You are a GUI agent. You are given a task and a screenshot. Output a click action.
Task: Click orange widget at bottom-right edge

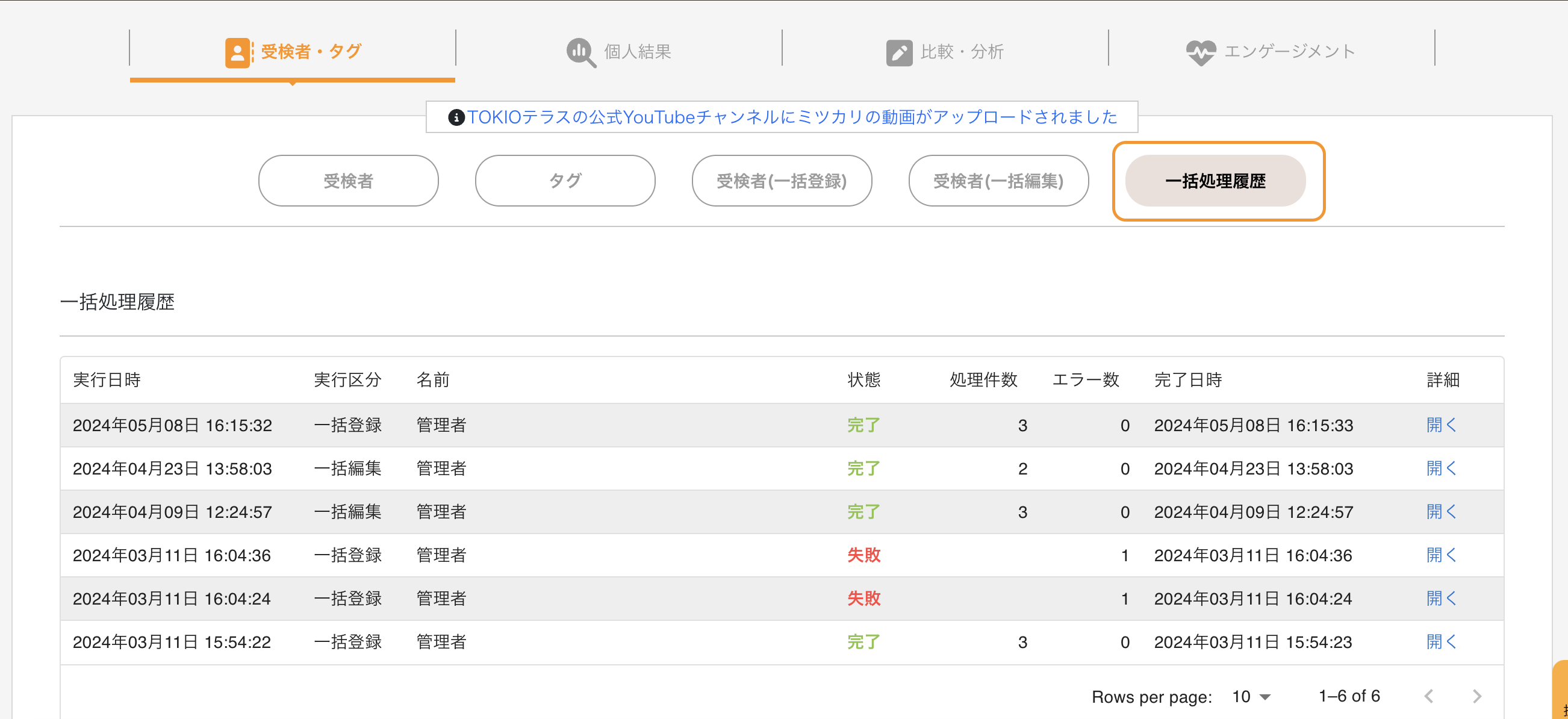(x=1561, y=691)
